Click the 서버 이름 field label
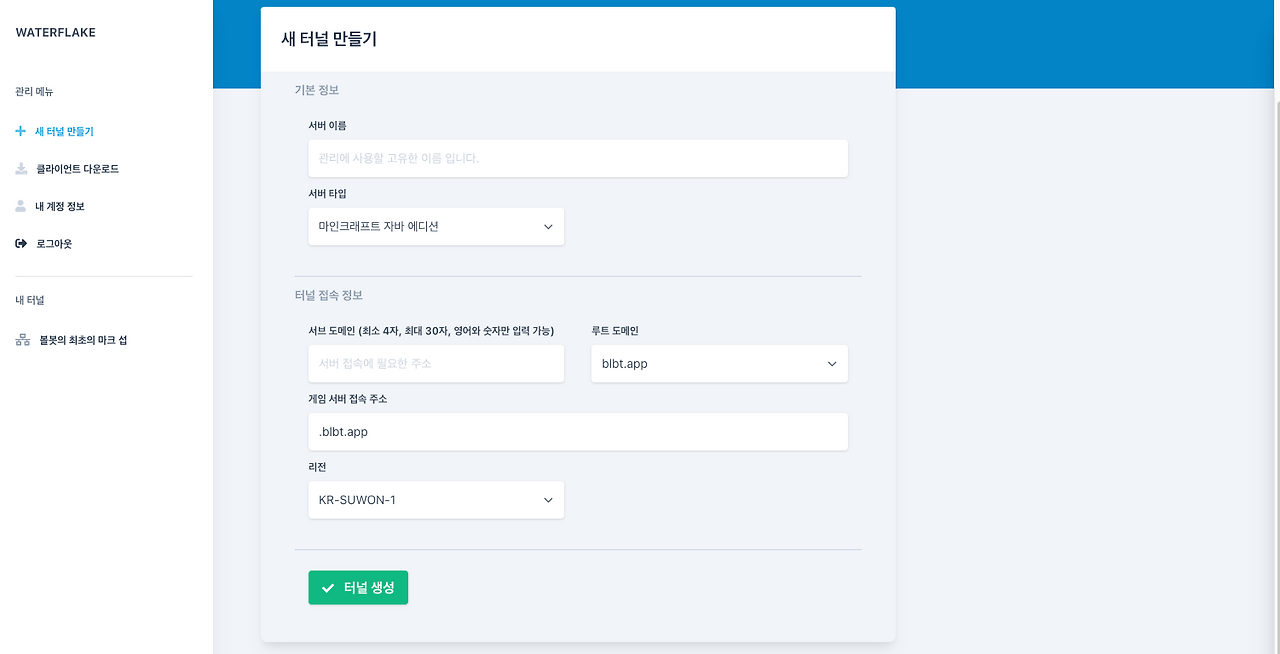1280x654 pixels. (327, 125)
